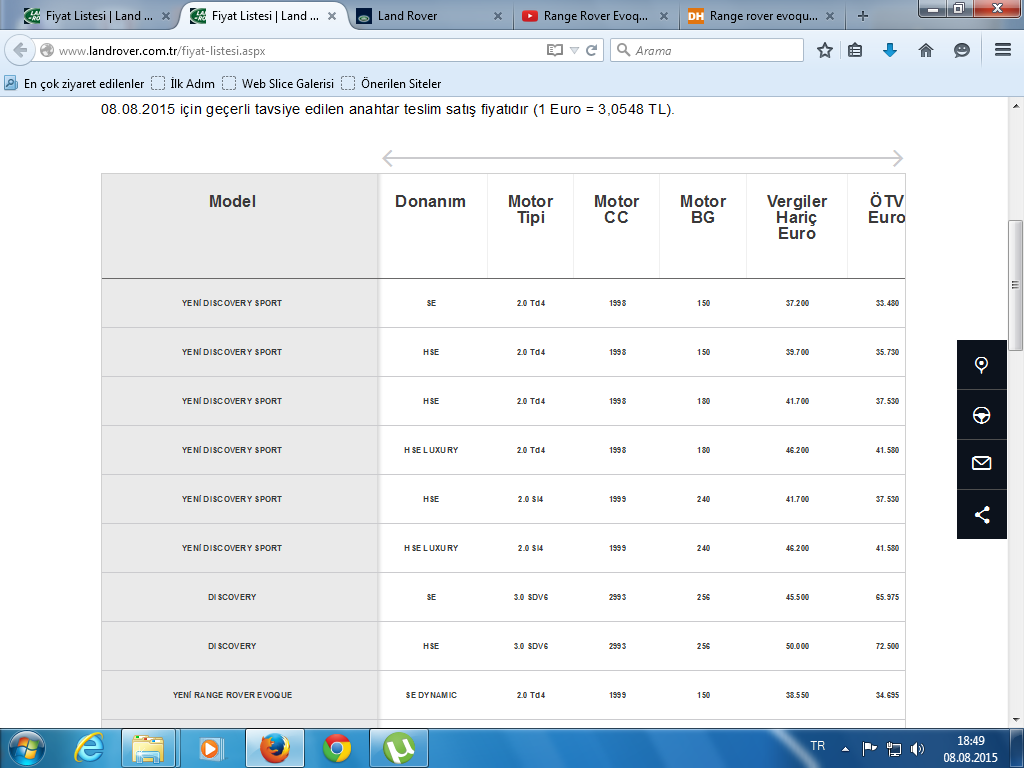Launch Internet Explorer from the taskbar
The width and height of the screenshot is (1024, 768).
(89, 748)
